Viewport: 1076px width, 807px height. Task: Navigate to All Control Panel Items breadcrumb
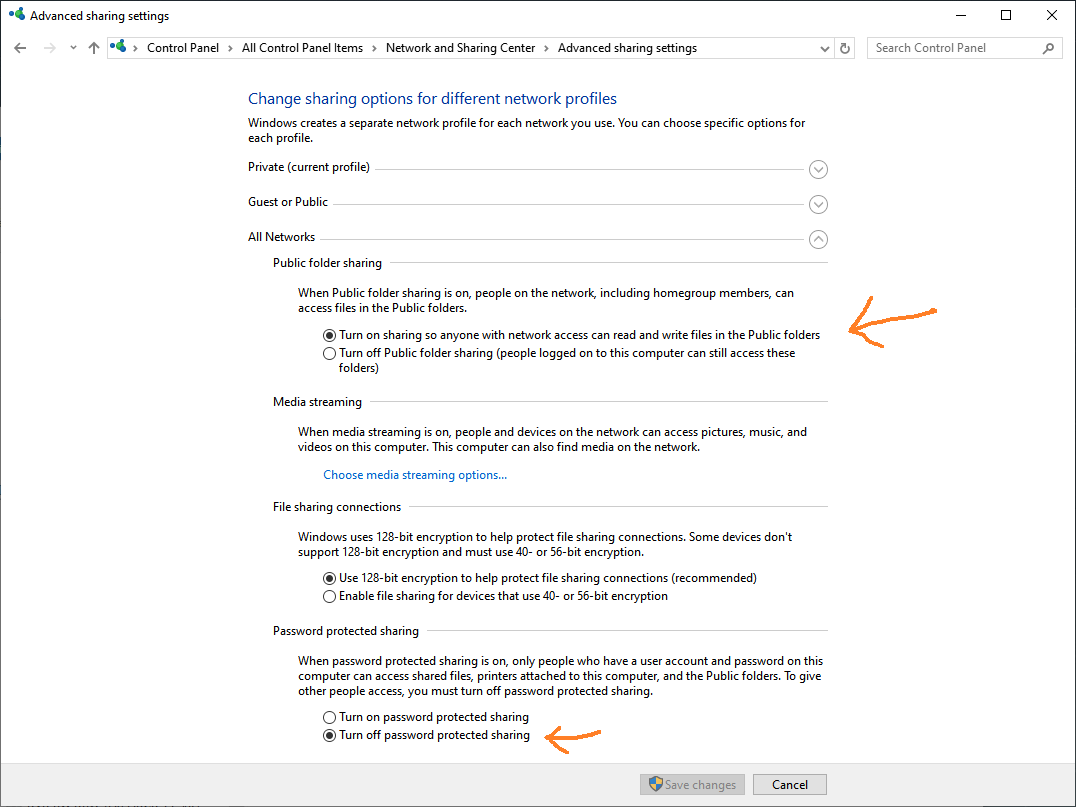302,48
